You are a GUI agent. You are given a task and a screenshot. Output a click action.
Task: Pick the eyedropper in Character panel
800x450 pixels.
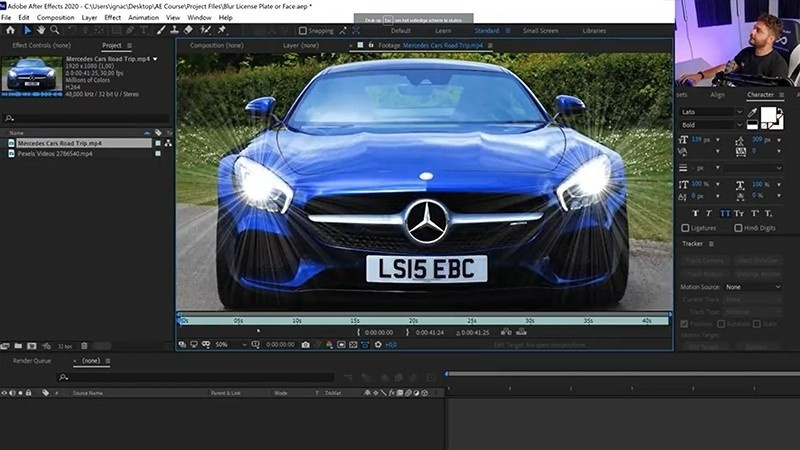pos(752,113)
